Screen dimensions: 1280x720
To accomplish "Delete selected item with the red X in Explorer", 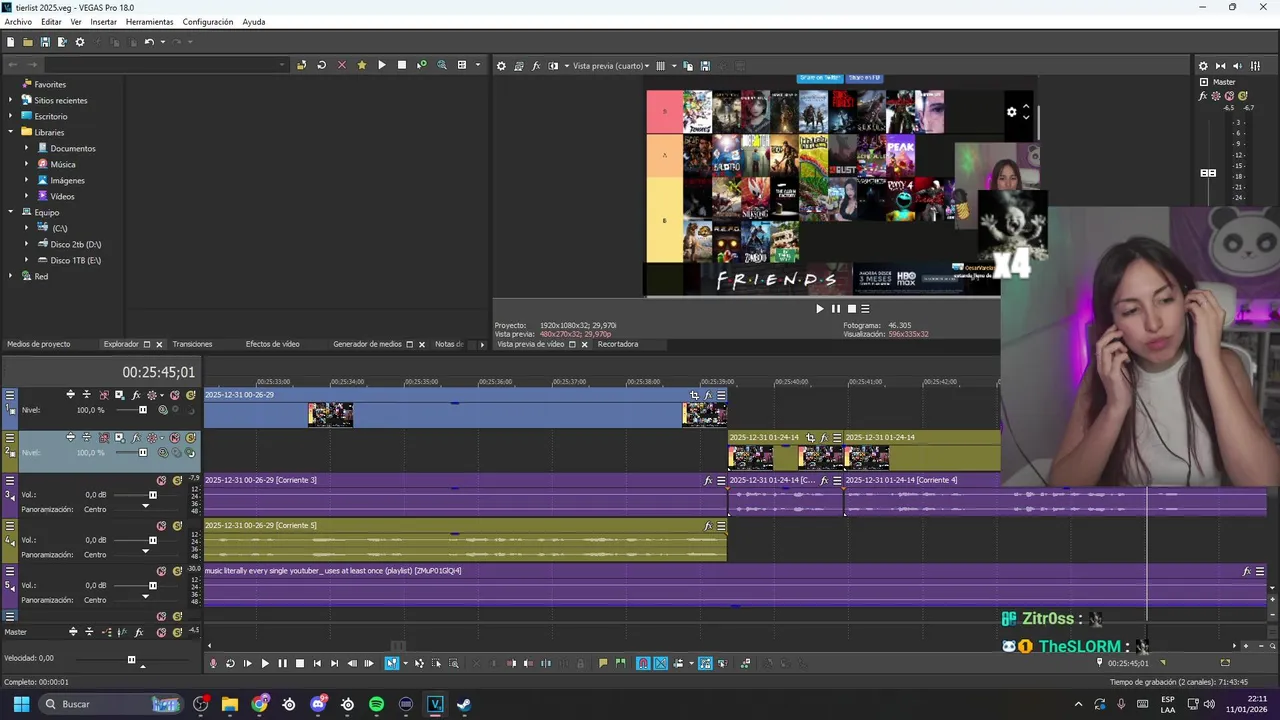I will click(341, 65).
